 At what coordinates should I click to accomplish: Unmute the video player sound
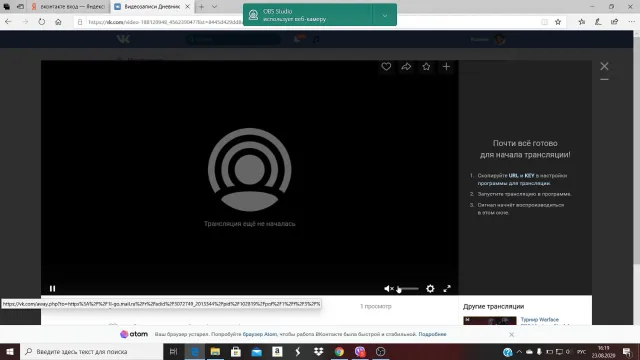coord(389,289)
